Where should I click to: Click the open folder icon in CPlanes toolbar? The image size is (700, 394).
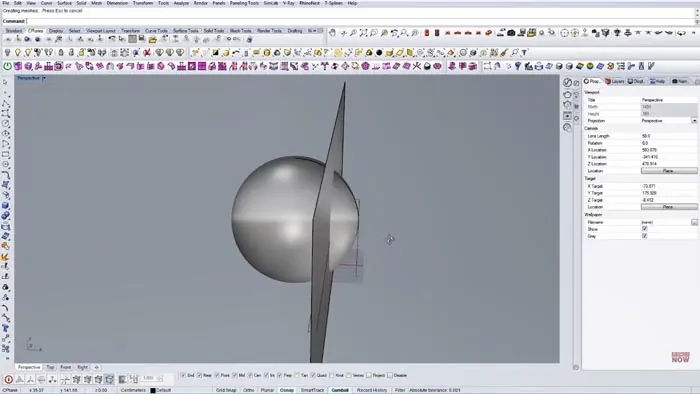coord(153,40)
